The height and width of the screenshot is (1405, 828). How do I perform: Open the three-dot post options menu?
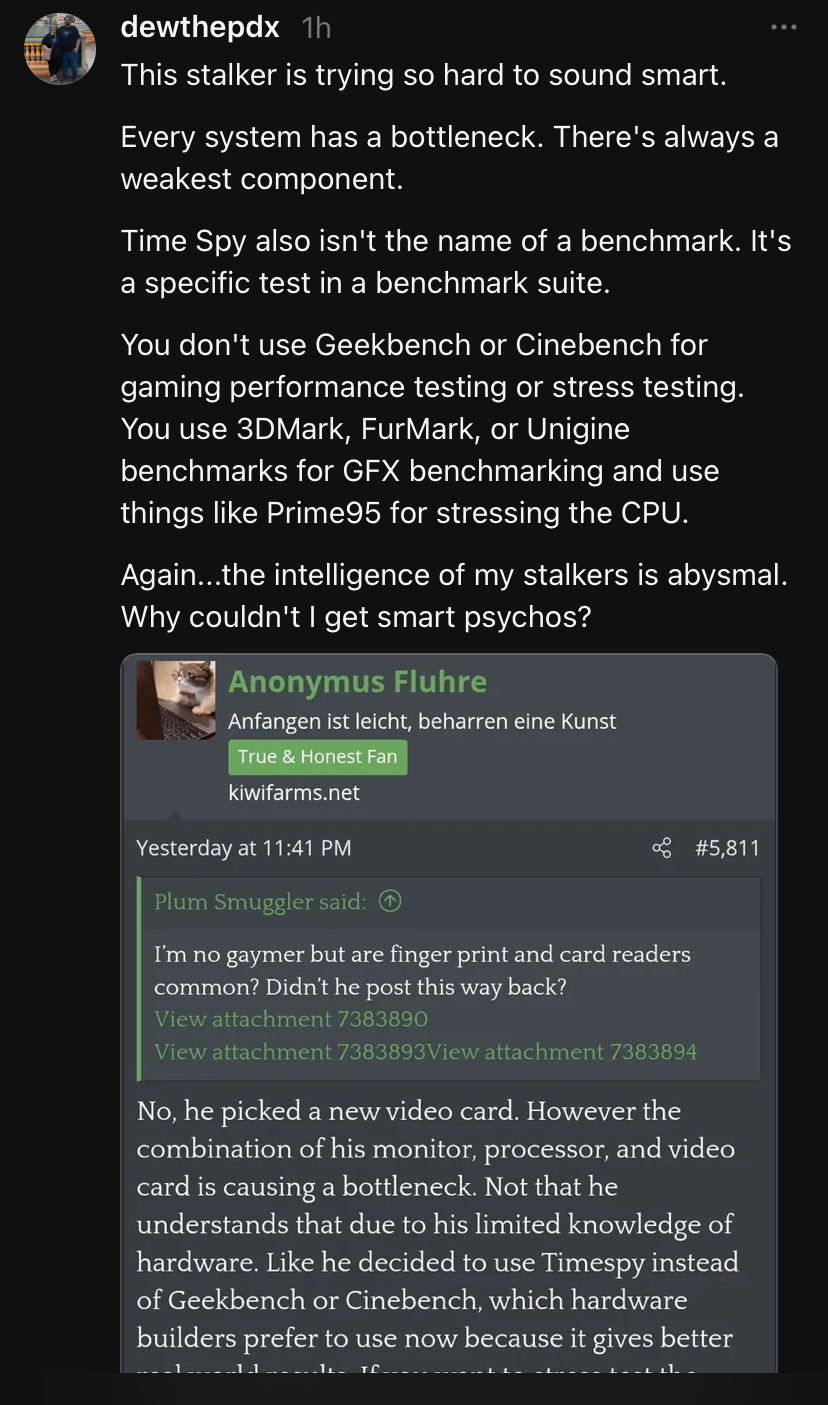tap(784, 28)
